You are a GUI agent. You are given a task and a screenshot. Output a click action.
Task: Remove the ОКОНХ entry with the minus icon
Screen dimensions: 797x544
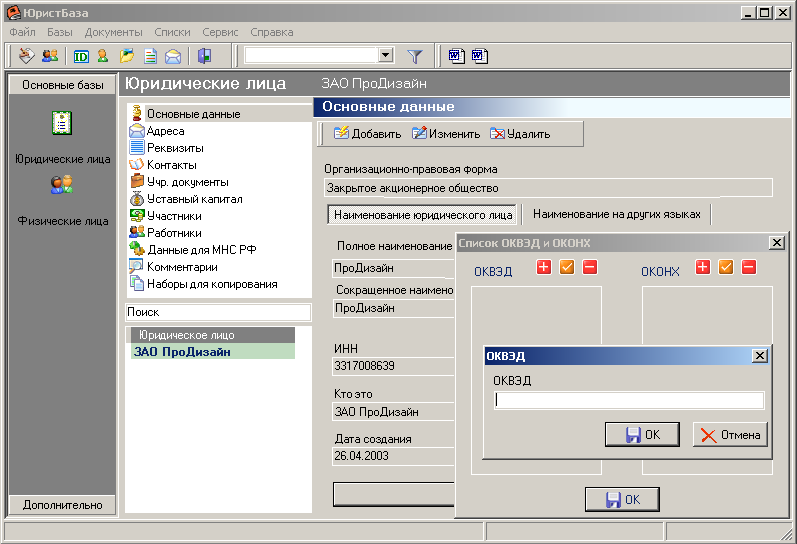click(x=749, y=267)
